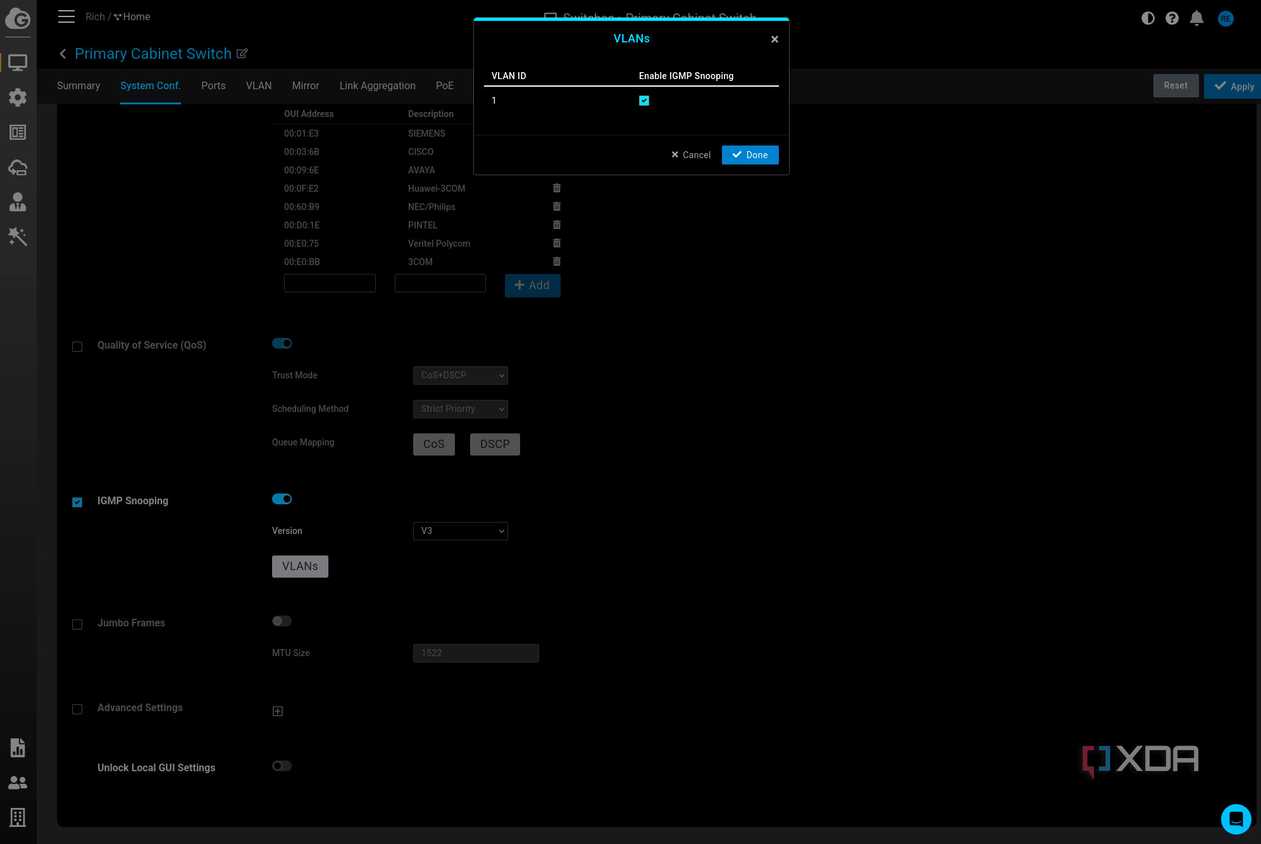Viewport: 1261px width, 844px height.
Task: Click Done in the VLANs dialog
Action: (x=750, y=155)
